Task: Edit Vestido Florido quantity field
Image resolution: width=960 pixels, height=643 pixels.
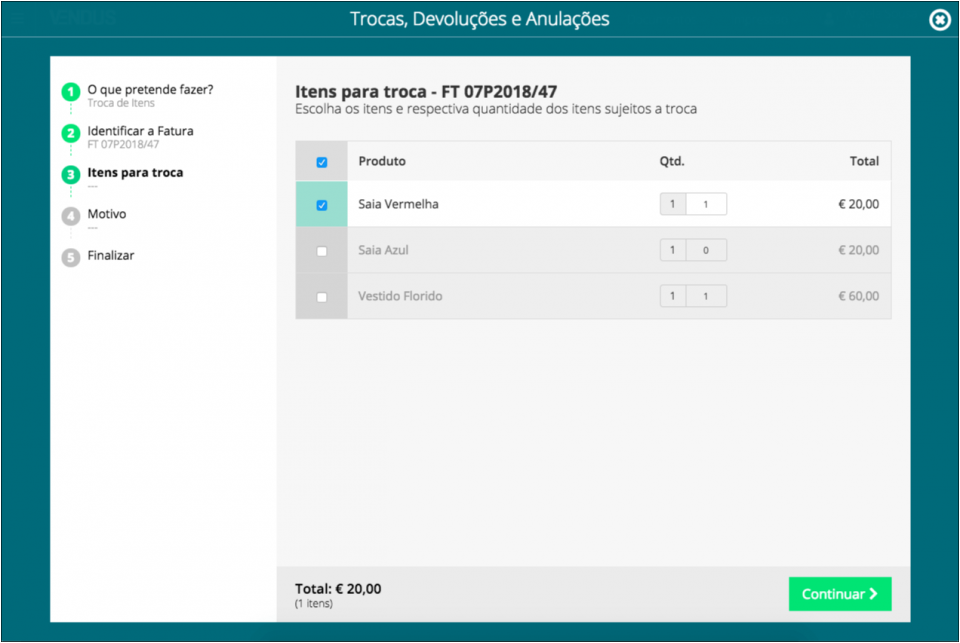Action: click(705, 297)
